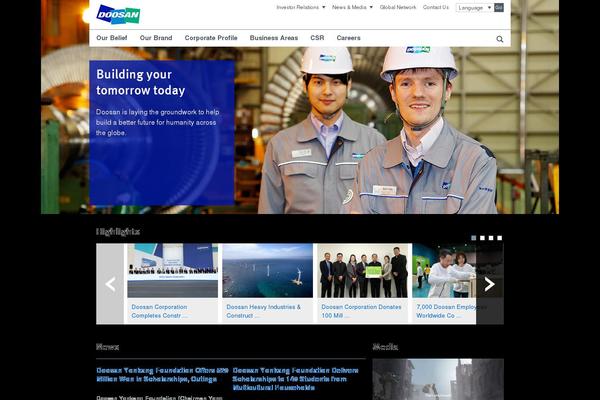Open the Our Belief menu
This screenshot has width=600, height=400.
111,38
